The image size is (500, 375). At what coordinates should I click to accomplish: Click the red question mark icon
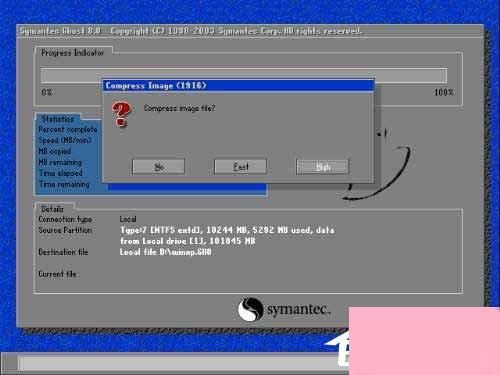[121, 114]
